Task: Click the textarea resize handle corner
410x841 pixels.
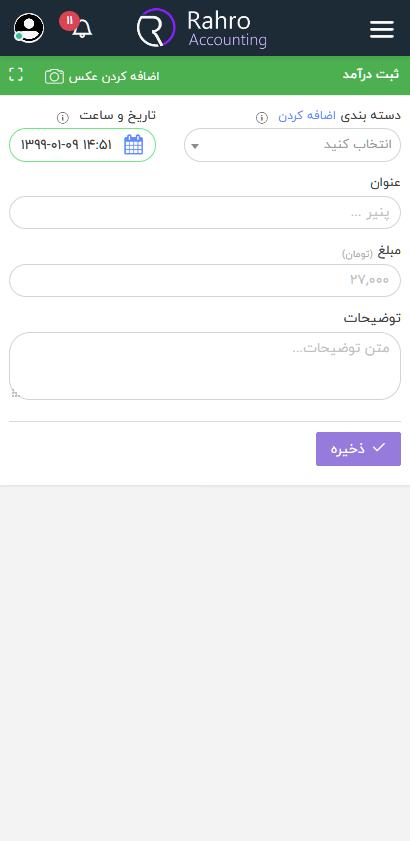Action: tap(16, 394)
